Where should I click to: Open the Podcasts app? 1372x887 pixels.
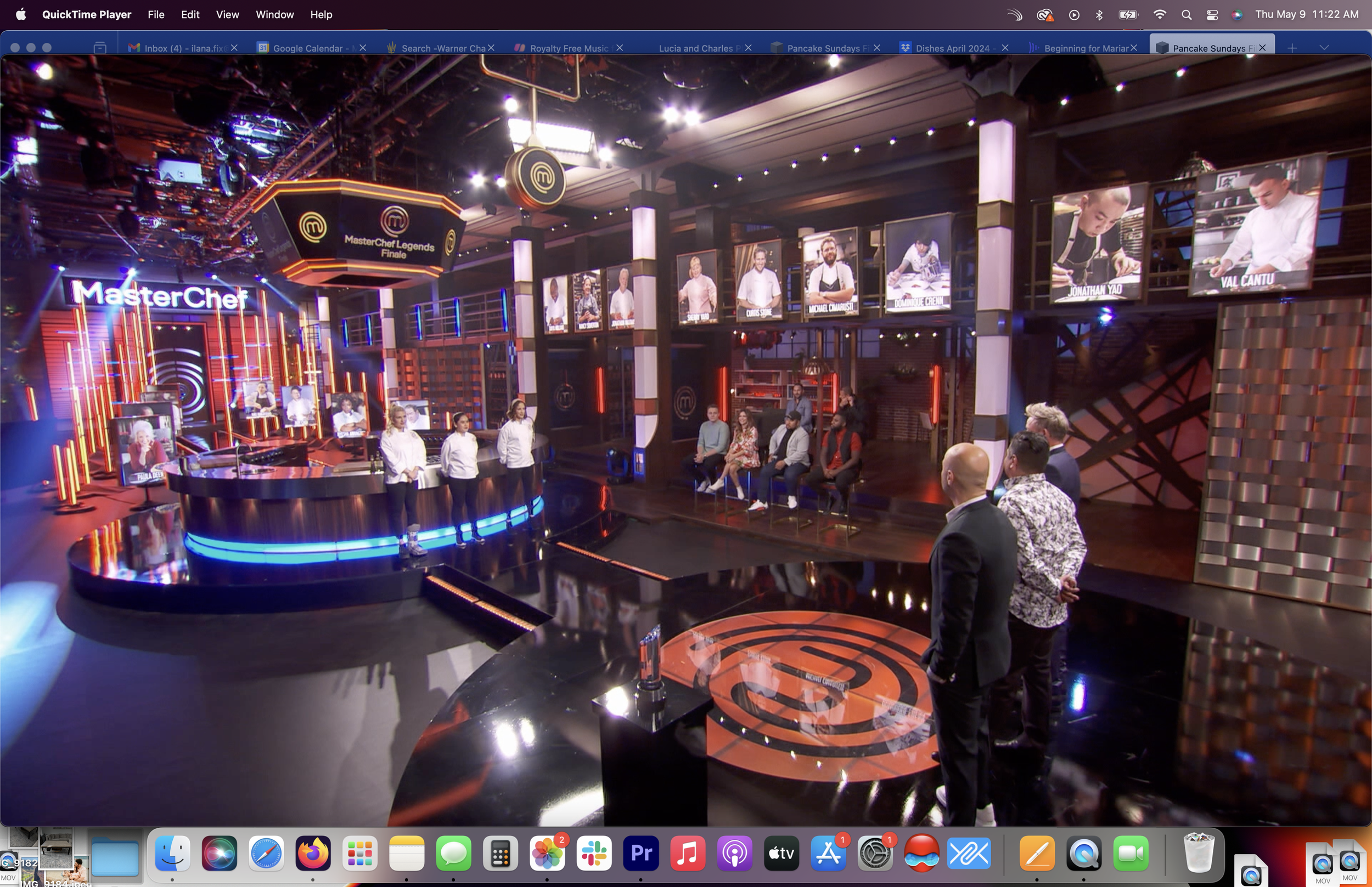pos(735,853)
